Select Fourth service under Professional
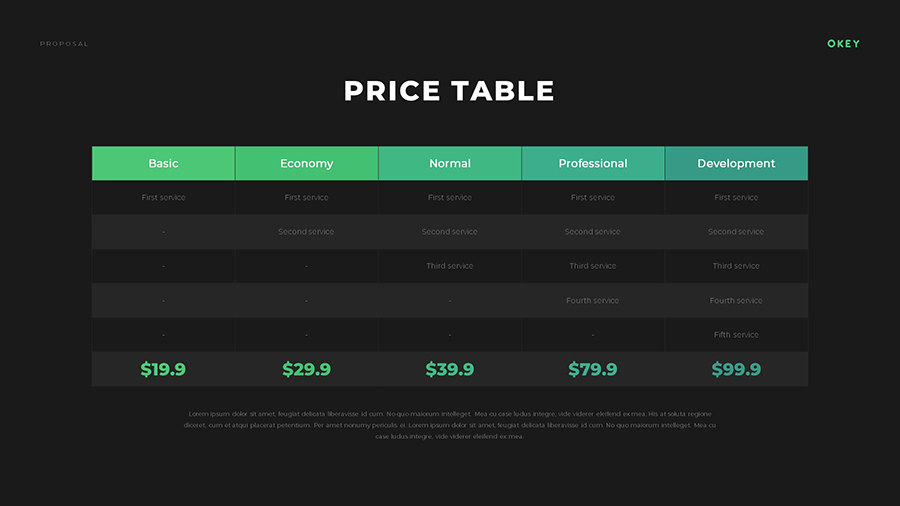900x506 pixels. pyautogui.click(x=593, y=300)
